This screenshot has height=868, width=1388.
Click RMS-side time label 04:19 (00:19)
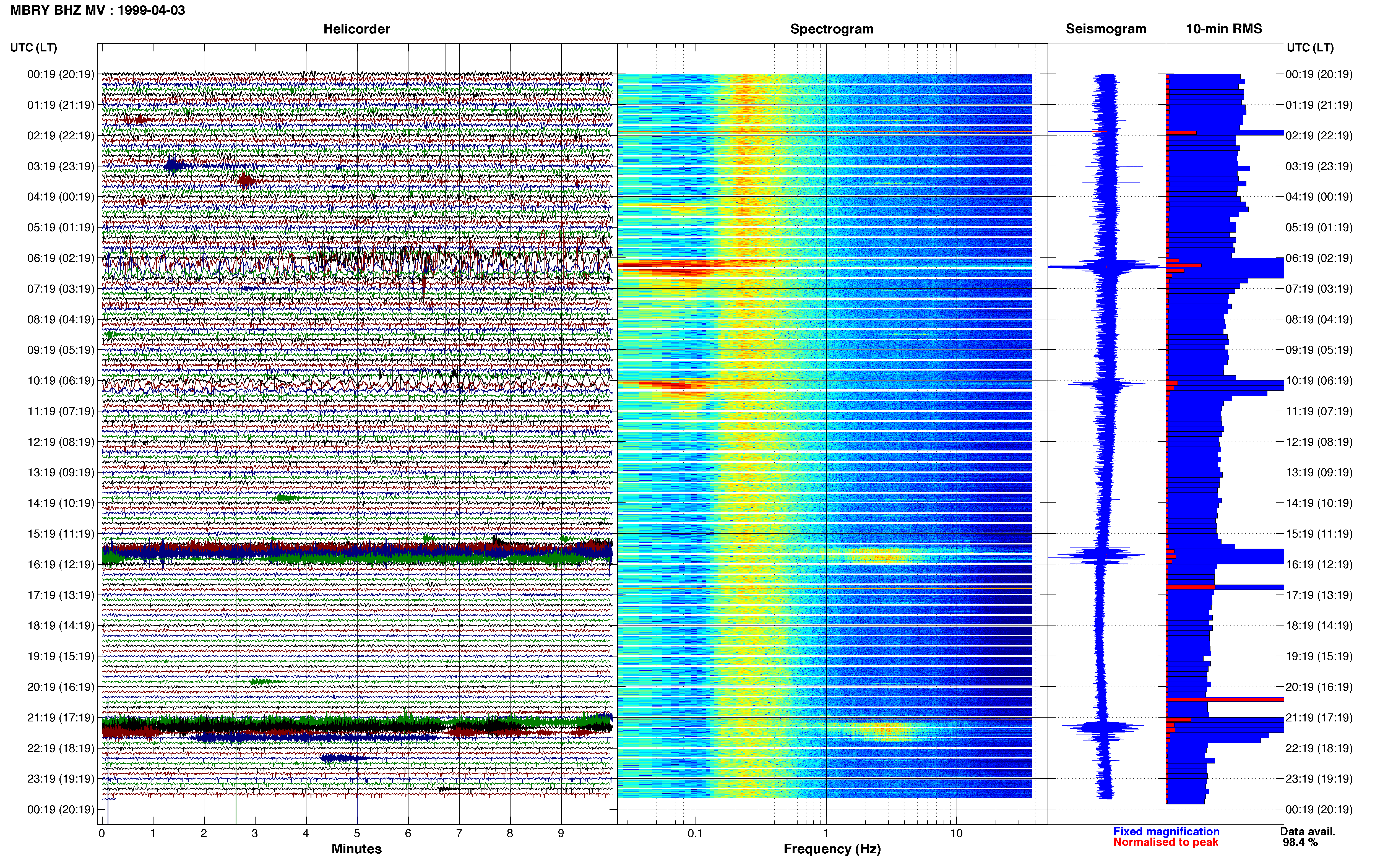click(1319, 197)
